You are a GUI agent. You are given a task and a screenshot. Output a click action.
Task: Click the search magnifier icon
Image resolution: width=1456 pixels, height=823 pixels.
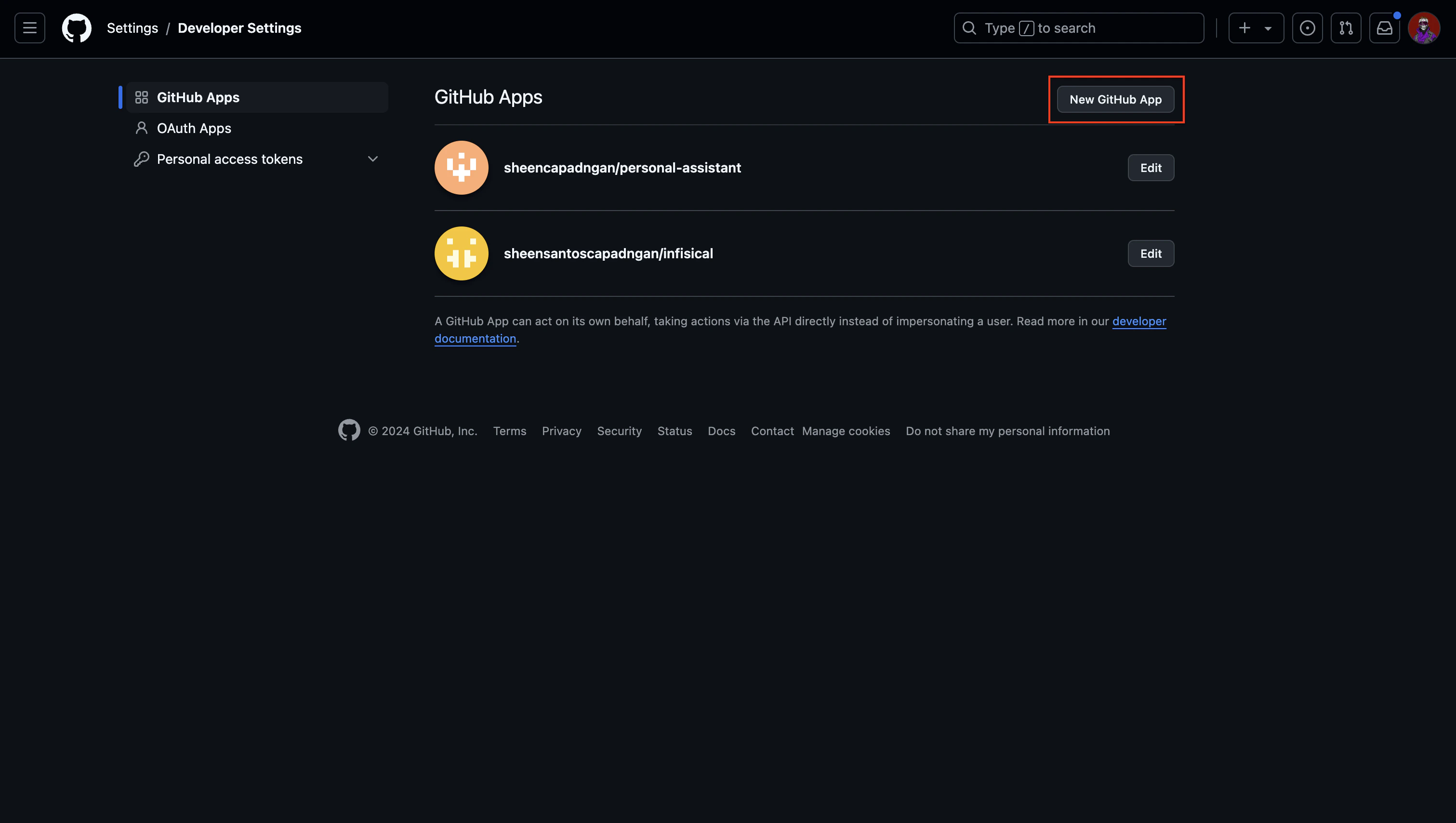click(x=969, y=27)
